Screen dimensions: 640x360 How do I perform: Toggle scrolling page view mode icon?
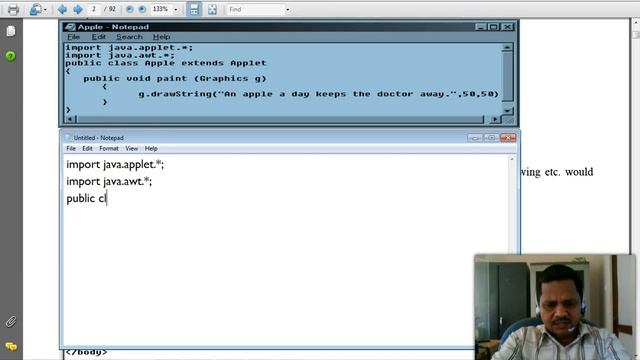(194, 9)
